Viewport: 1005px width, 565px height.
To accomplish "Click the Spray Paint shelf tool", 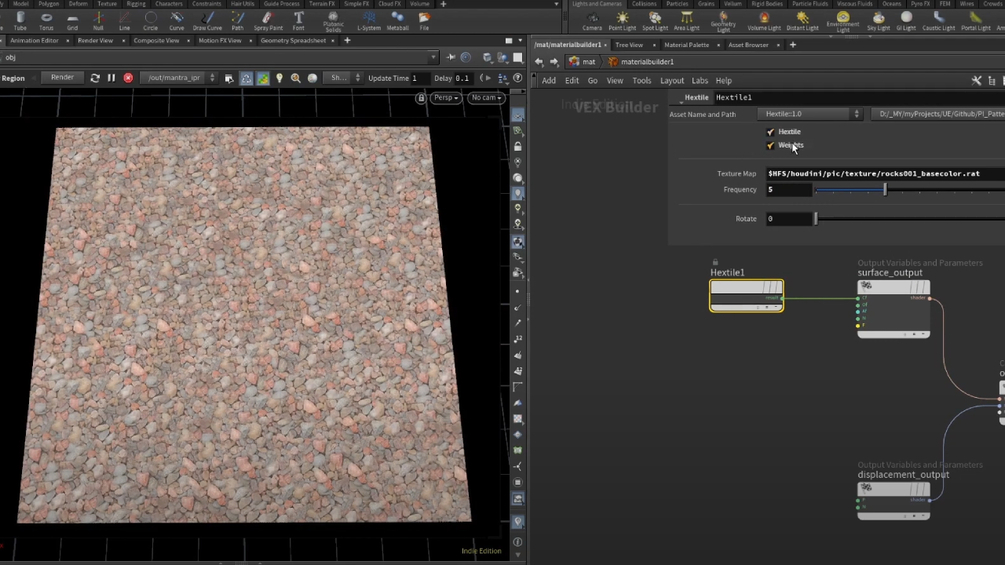I will [267, 21].
